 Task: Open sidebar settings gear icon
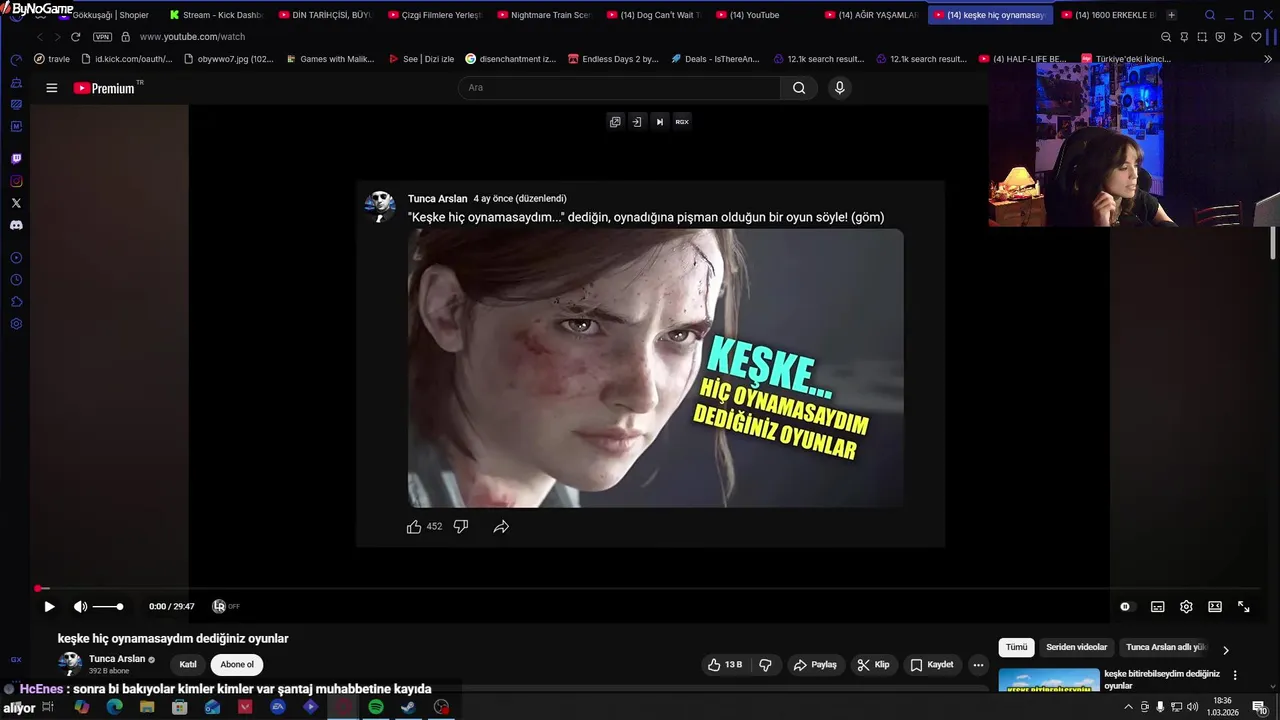pyautogui.click(x=16, y=324)
